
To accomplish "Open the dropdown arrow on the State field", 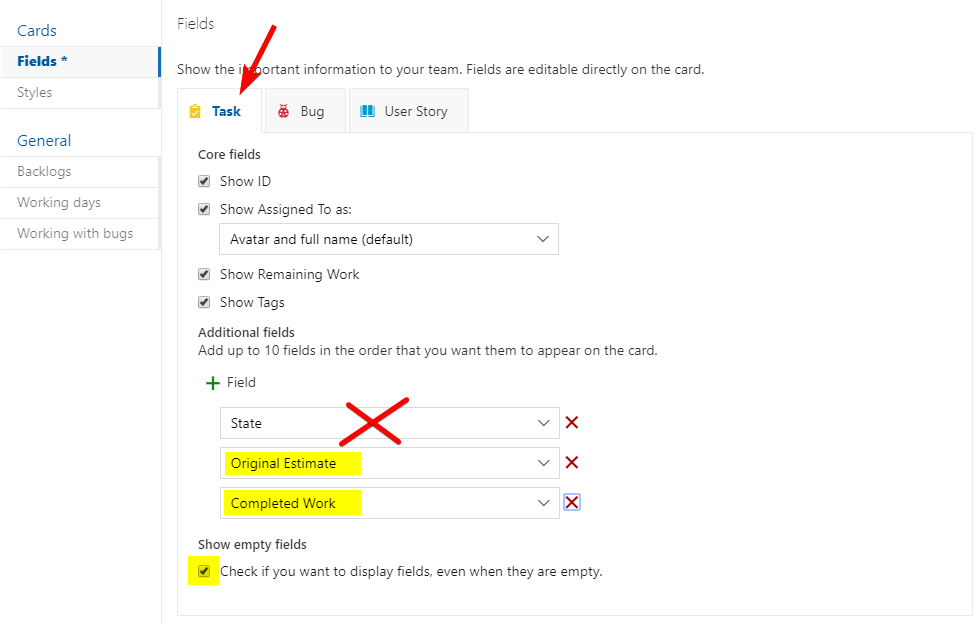I will tap(544, 422).
